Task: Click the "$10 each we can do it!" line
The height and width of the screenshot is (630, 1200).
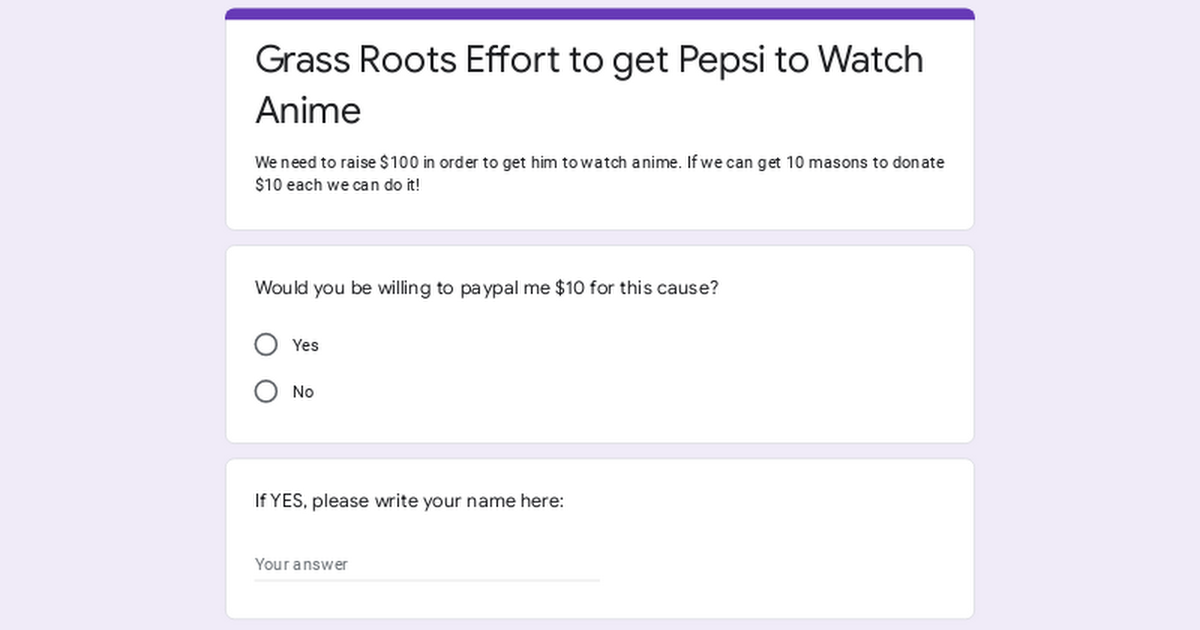Action: (x=337, y=186)
